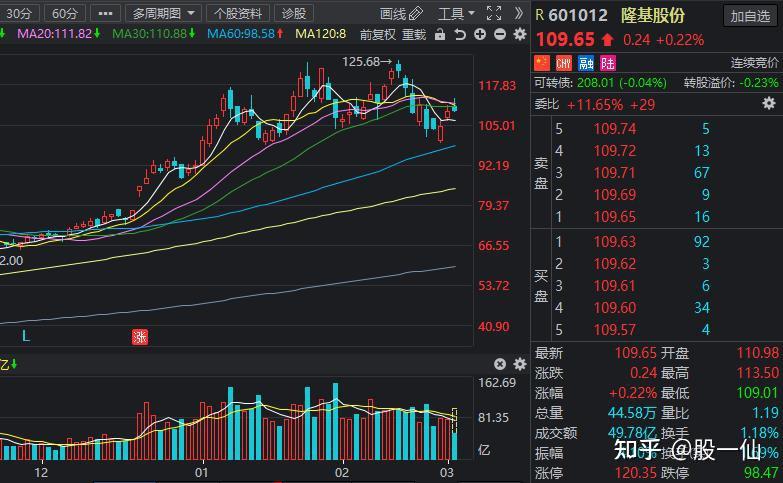Click the fullscreen expand icon
Image resolution: width=783 pixels, height=483 pixels.
pos(494,13)
